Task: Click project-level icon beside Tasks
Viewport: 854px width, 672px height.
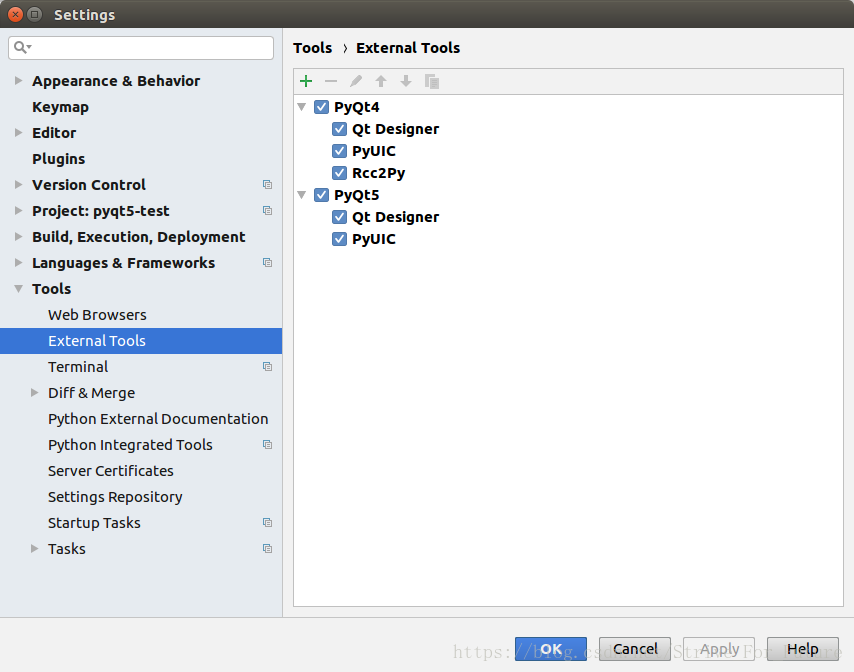Action: 267,548
